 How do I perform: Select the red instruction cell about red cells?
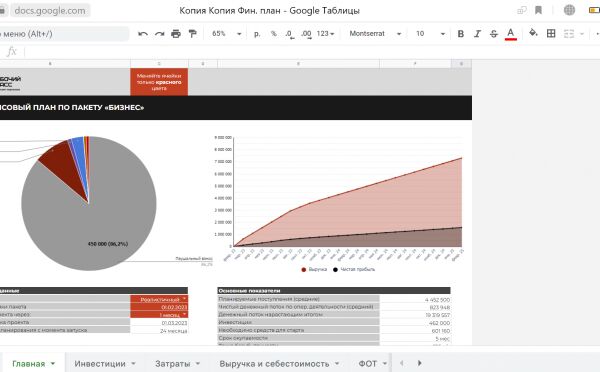click(x=159, y=82)
